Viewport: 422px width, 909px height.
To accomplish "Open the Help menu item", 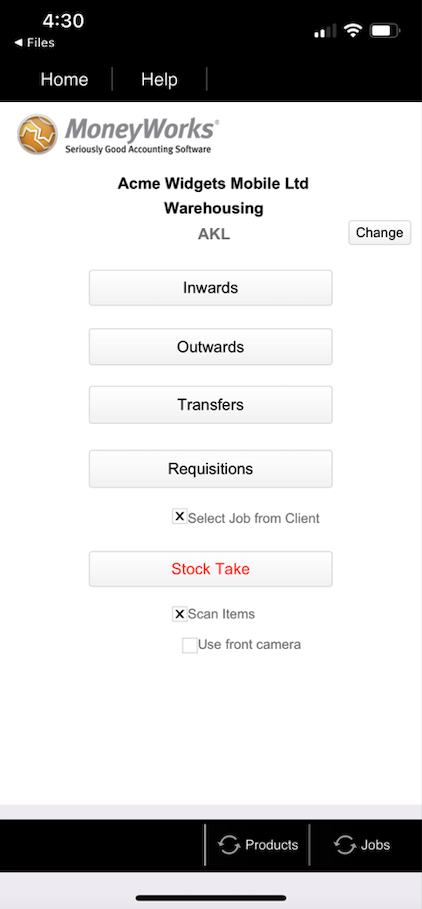I will pyautogui.click(x=159, y=79).
